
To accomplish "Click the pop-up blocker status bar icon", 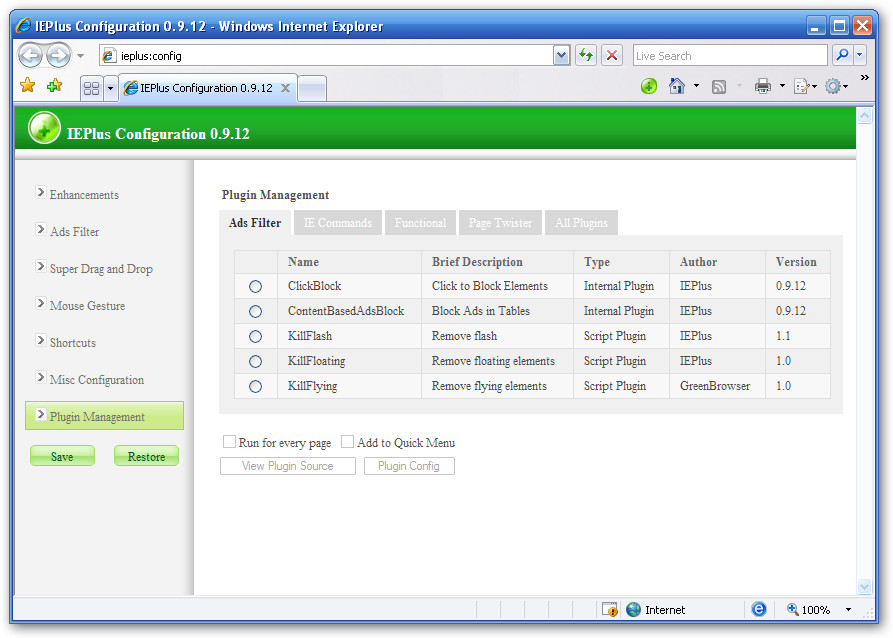I will tap(609, 610).
